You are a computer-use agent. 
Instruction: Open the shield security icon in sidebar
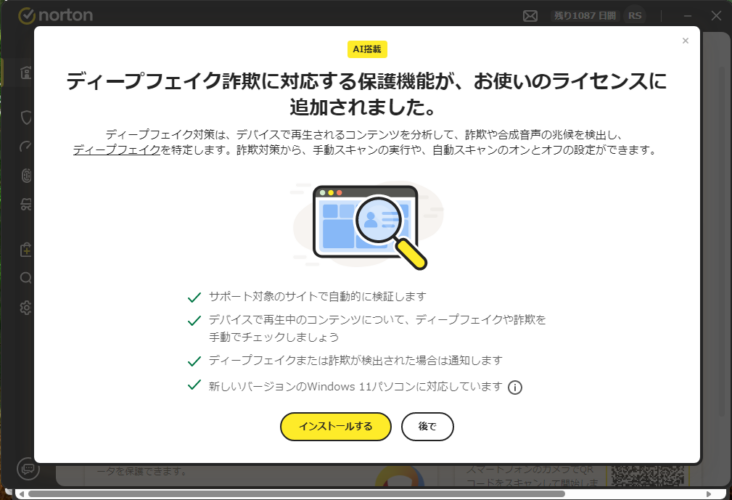(26, 117)
